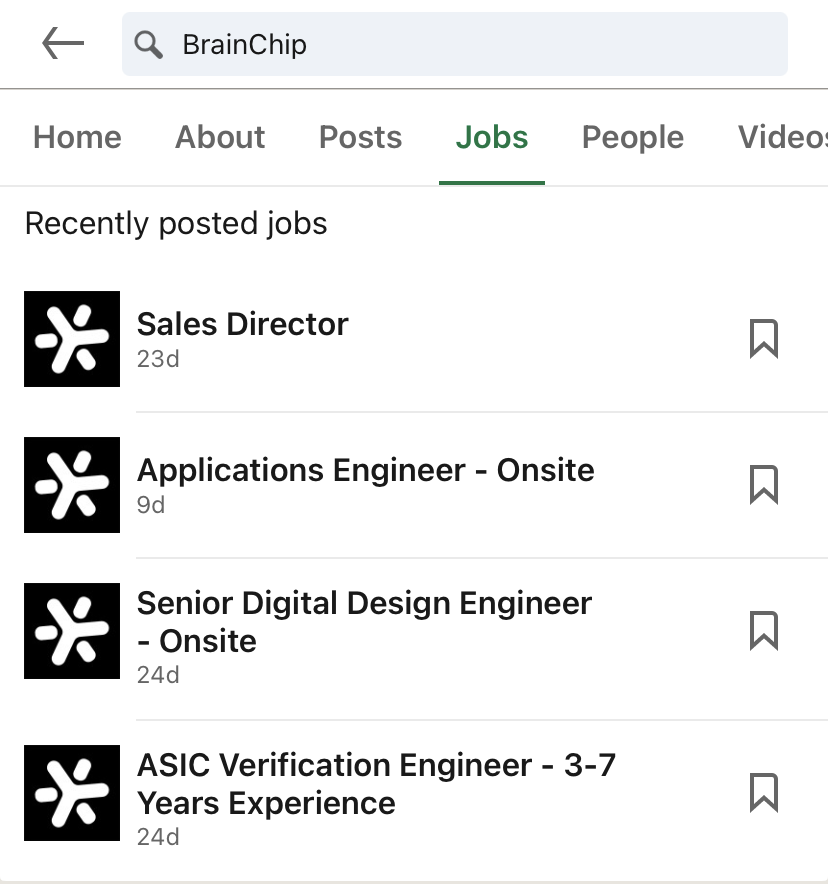Bookmark the Sales Director job

764,339
